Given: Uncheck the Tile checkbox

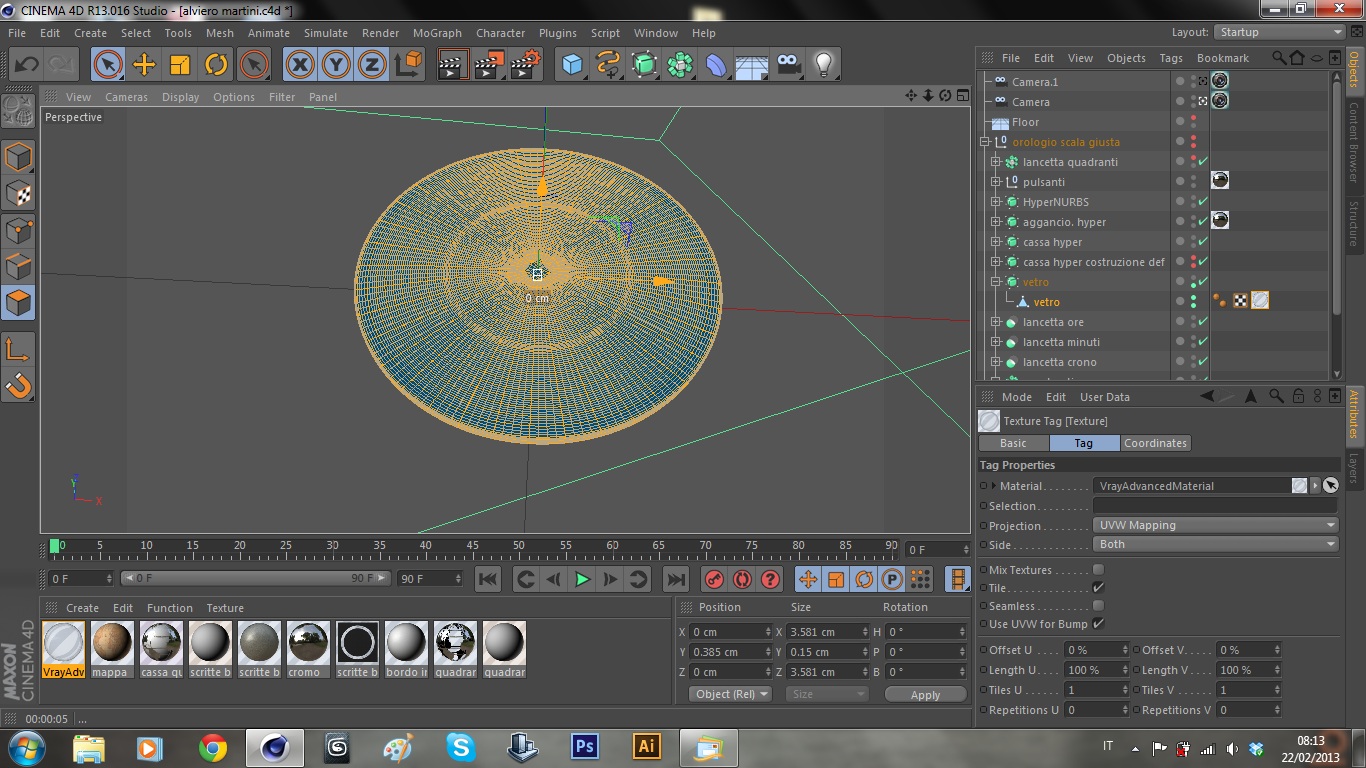Looking at the screenshot, I should pos(1098,588).
